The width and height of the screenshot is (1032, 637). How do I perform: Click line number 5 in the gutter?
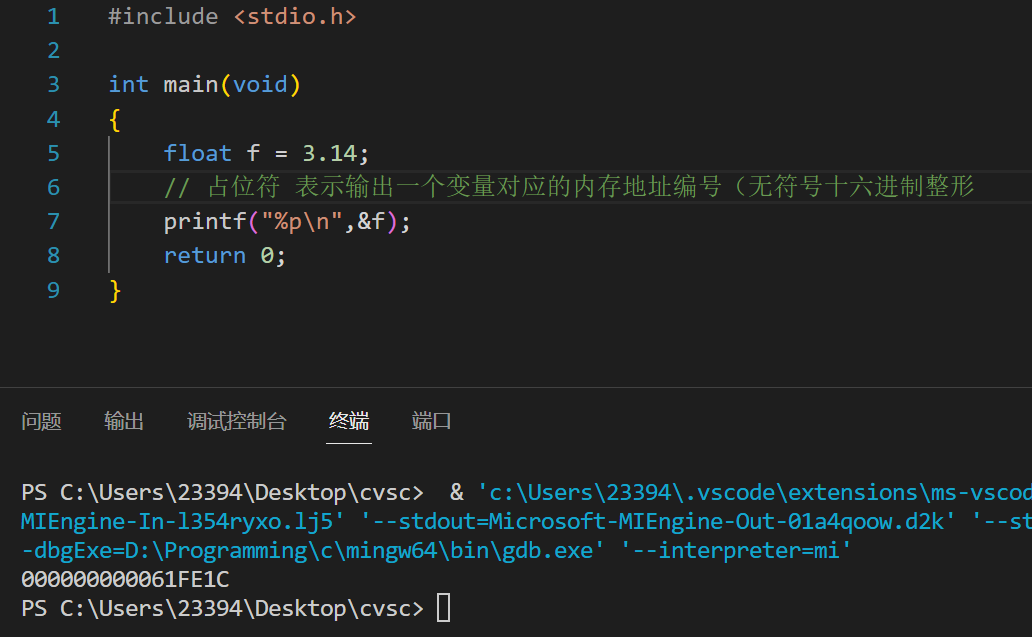53,152
